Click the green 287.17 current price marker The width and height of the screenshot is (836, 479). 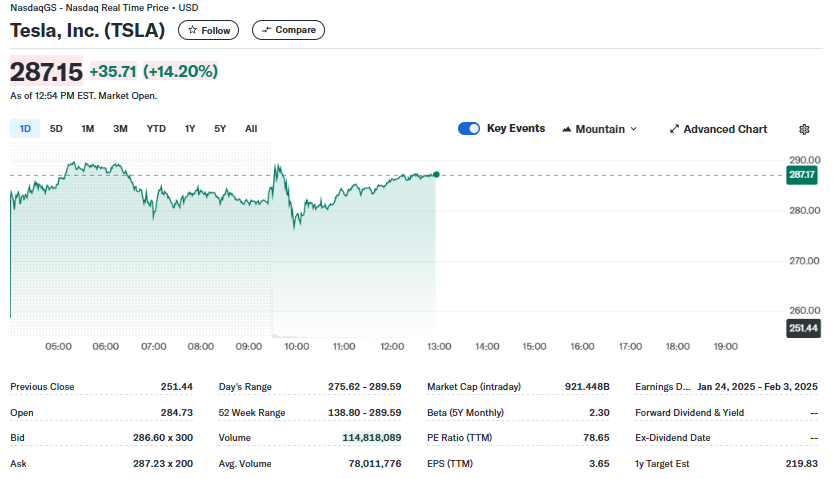(802, 175)
